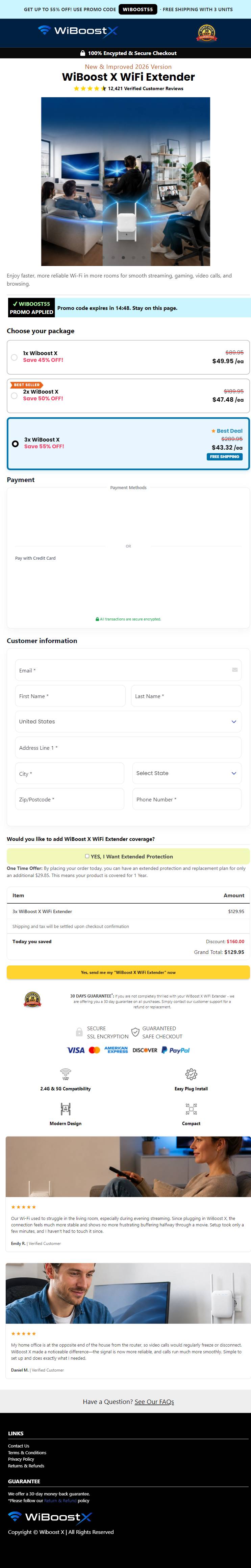Click the 2.4G & 5G compatibility WiFi icon
Screen dimensions: 251x1568
pyautogui.click(x=65, y=1074)
